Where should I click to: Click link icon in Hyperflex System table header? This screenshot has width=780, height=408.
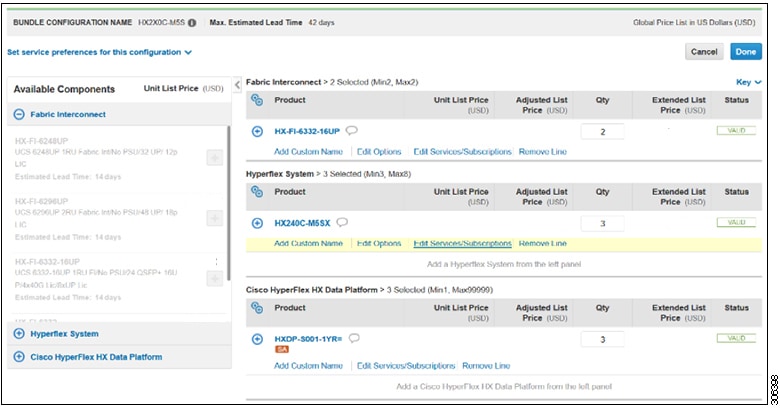coord(257,192)
